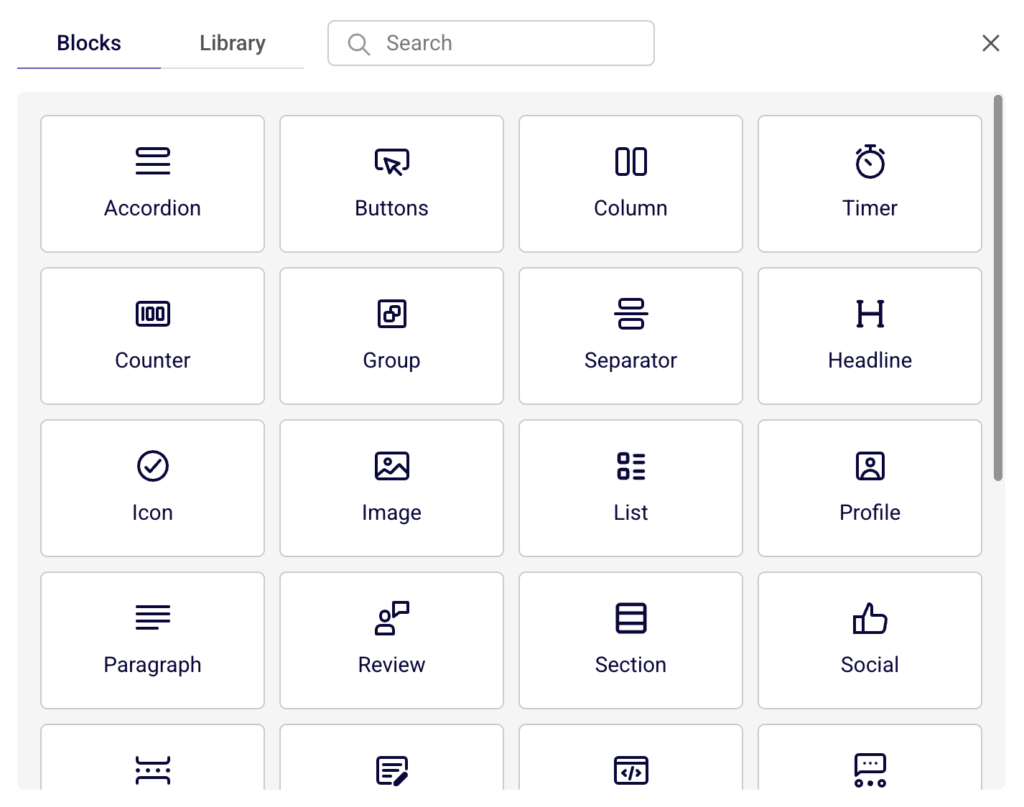Click the dotted spacer block icon

152,770
